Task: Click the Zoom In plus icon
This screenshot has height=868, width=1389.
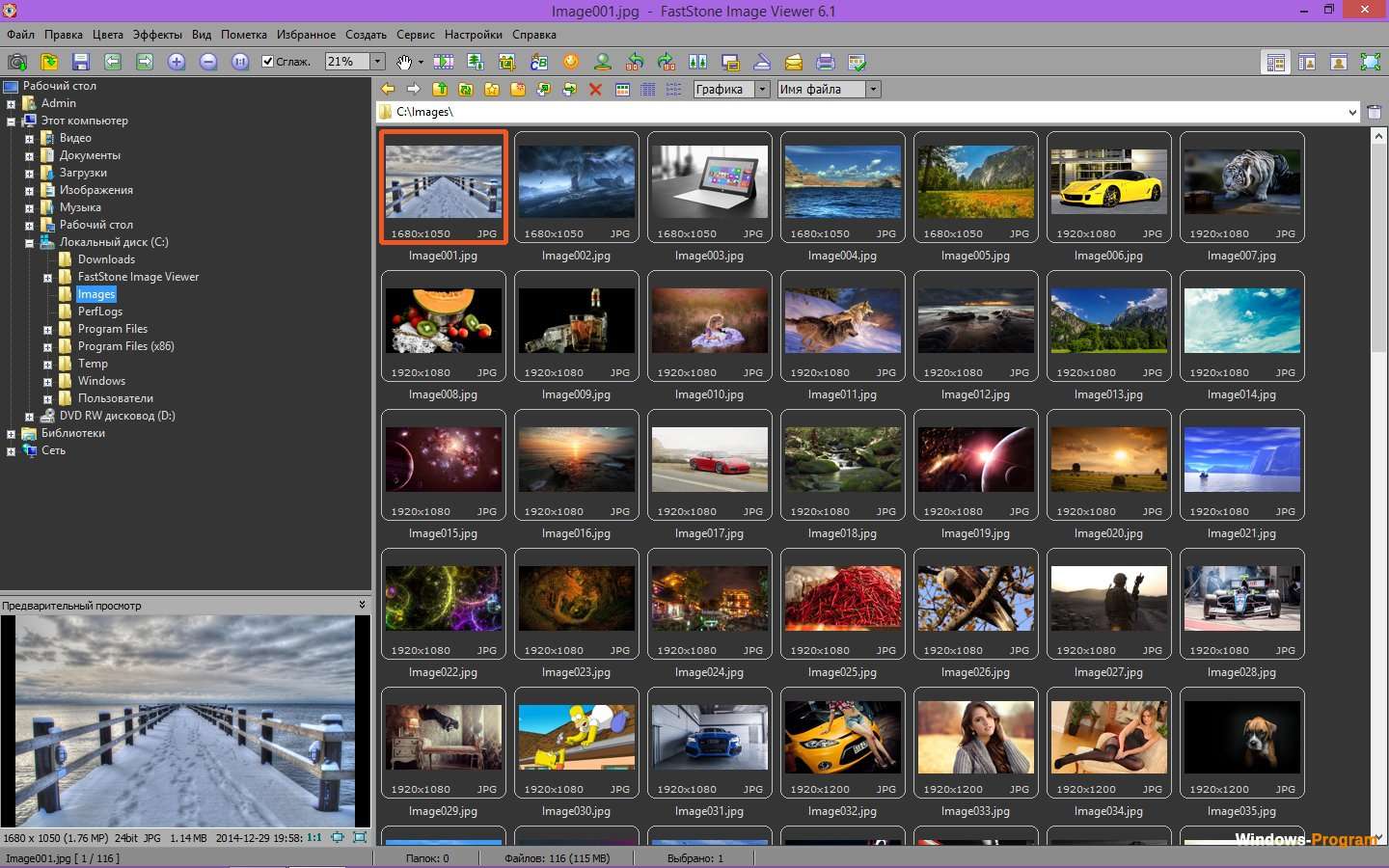Action: pyautogui.click(x=177, y=62)
